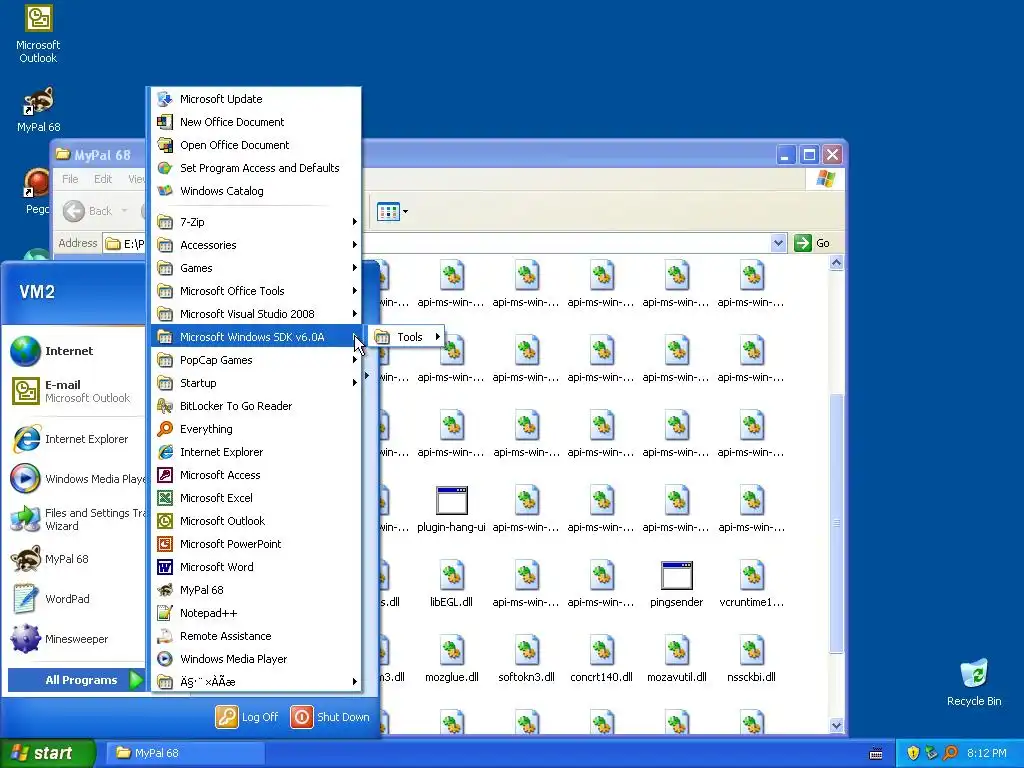Open Remote Assistance

click(x=256, y=636)
